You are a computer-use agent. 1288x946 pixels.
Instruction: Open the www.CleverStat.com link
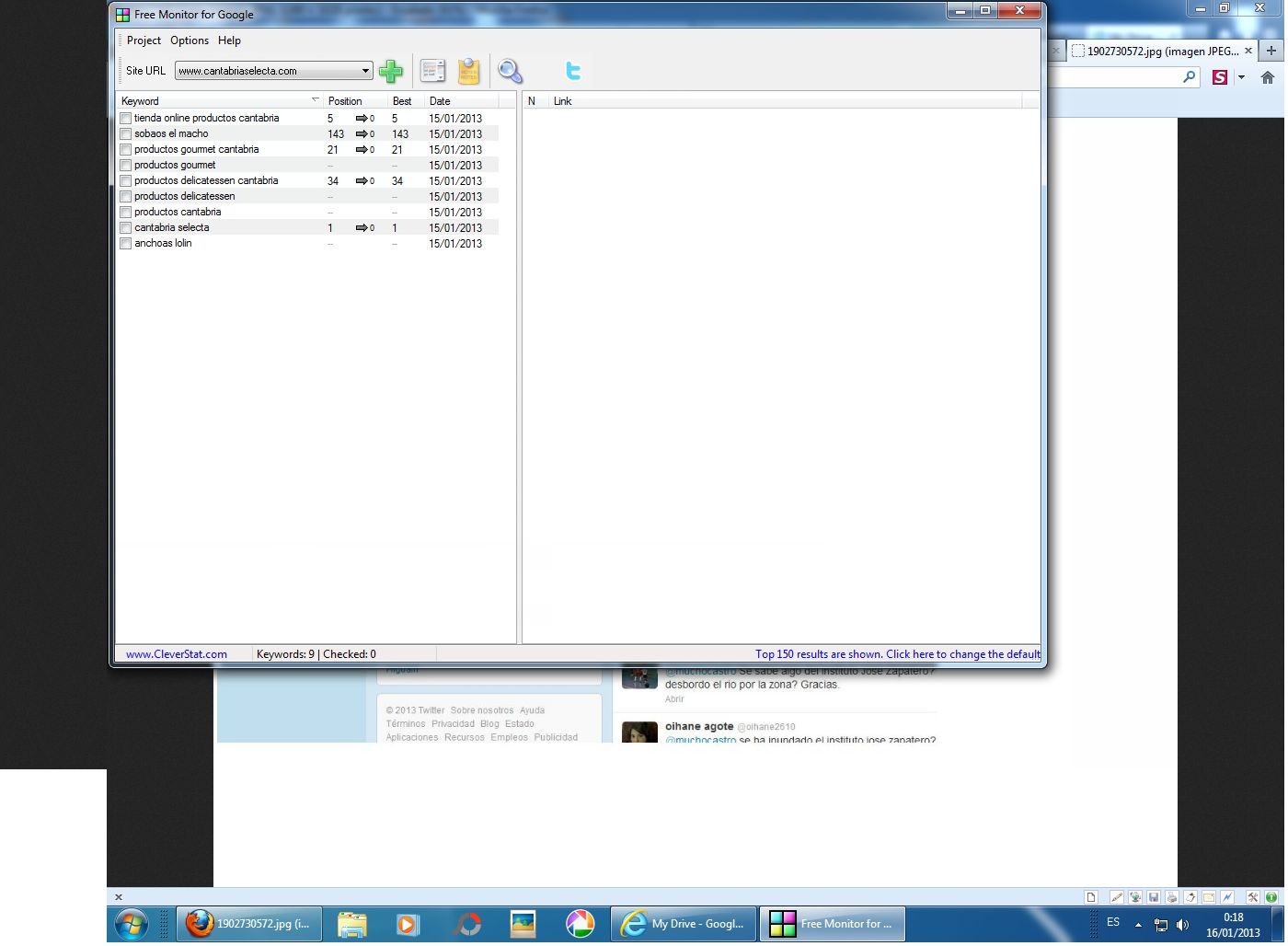click(177, 654)
